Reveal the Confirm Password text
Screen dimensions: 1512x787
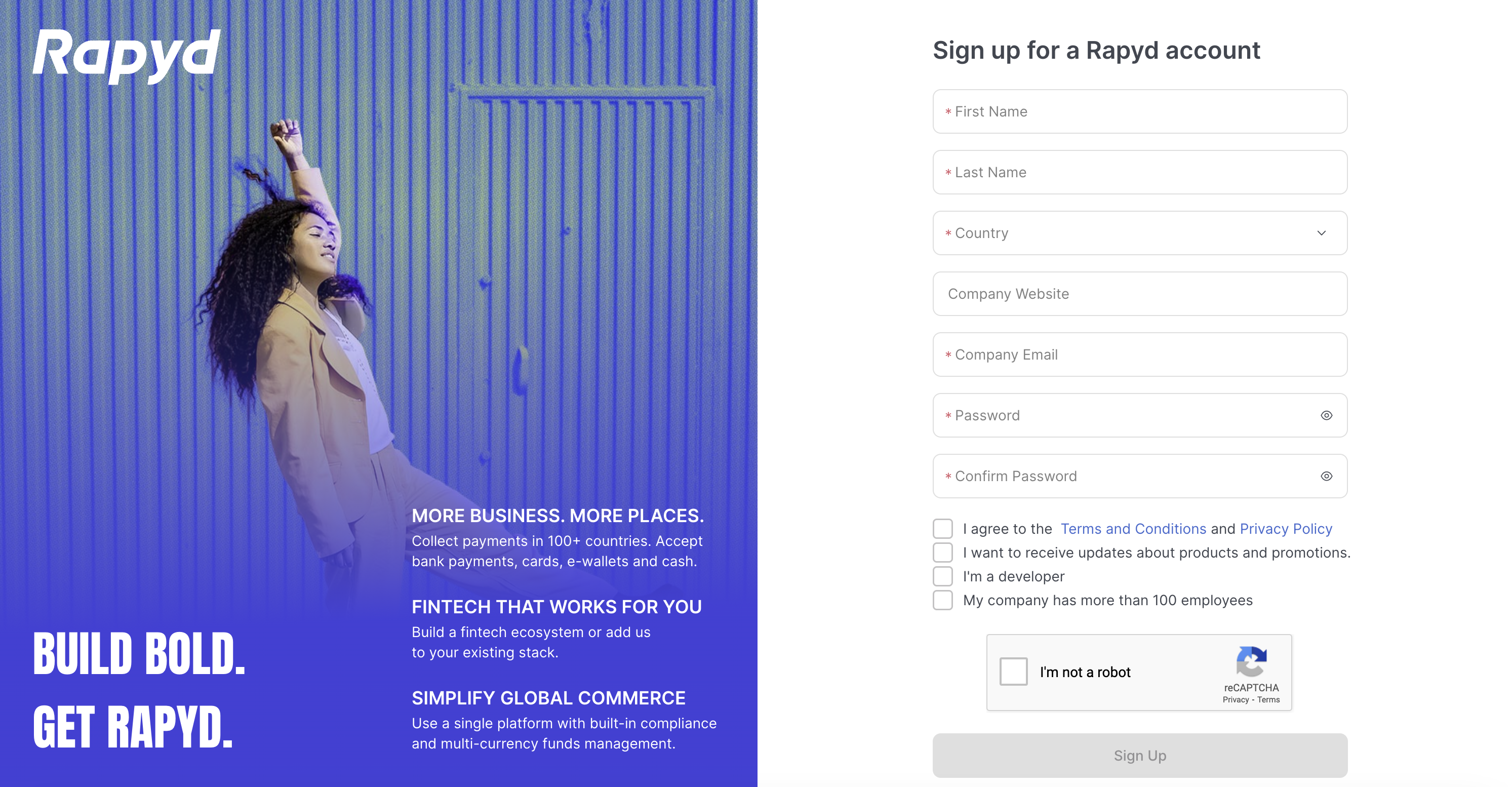point(1326,476)
